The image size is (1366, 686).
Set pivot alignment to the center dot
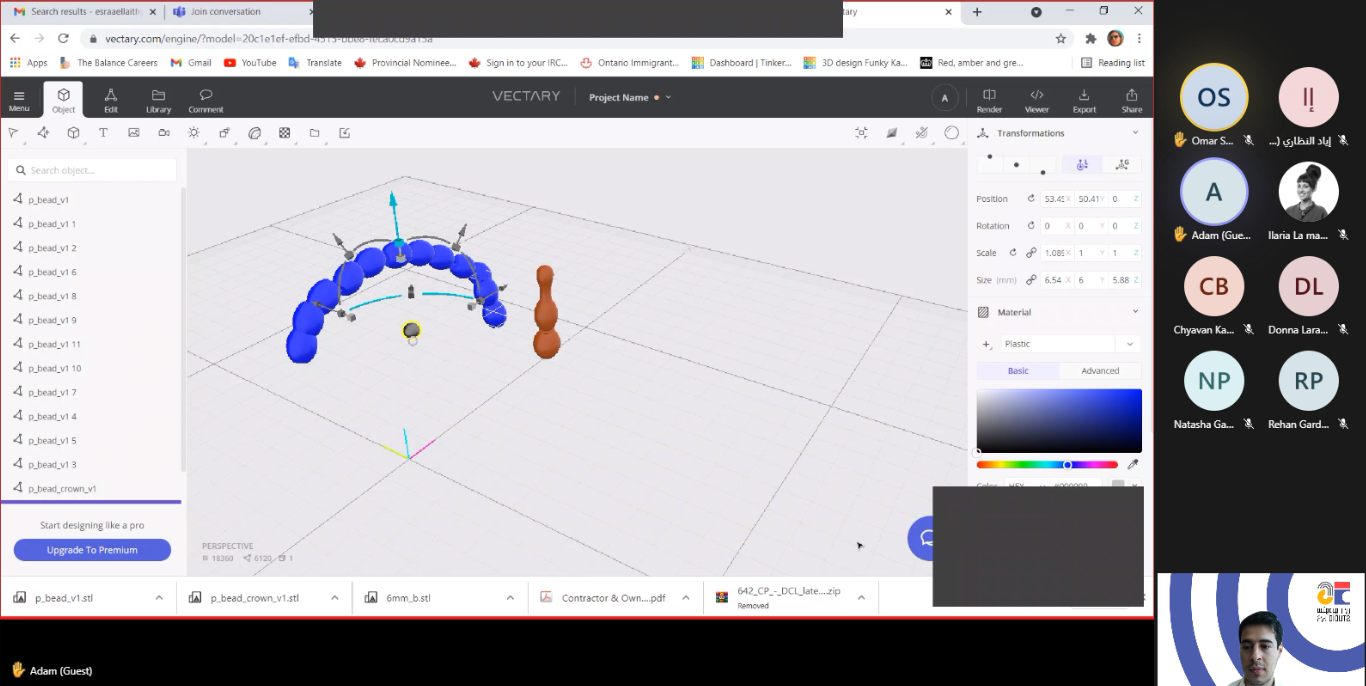click(1016, 165)
